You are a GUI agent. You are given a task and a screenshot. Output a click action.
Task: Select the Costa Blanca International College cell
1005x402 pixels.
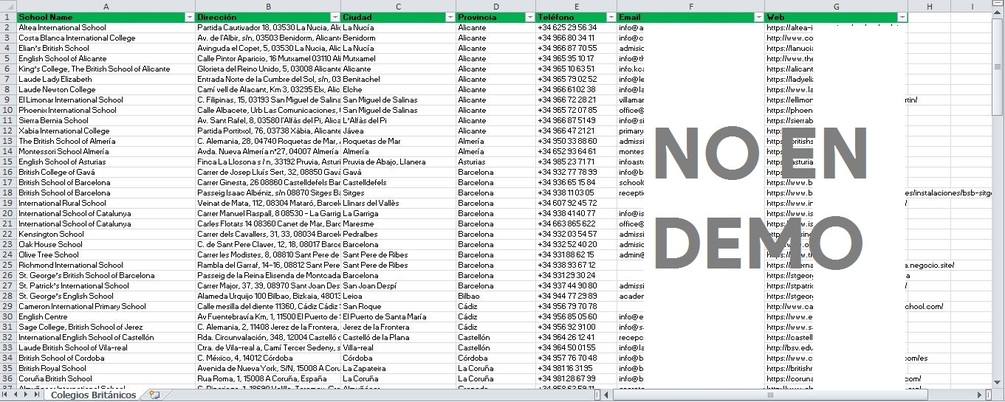click(106, 38)
